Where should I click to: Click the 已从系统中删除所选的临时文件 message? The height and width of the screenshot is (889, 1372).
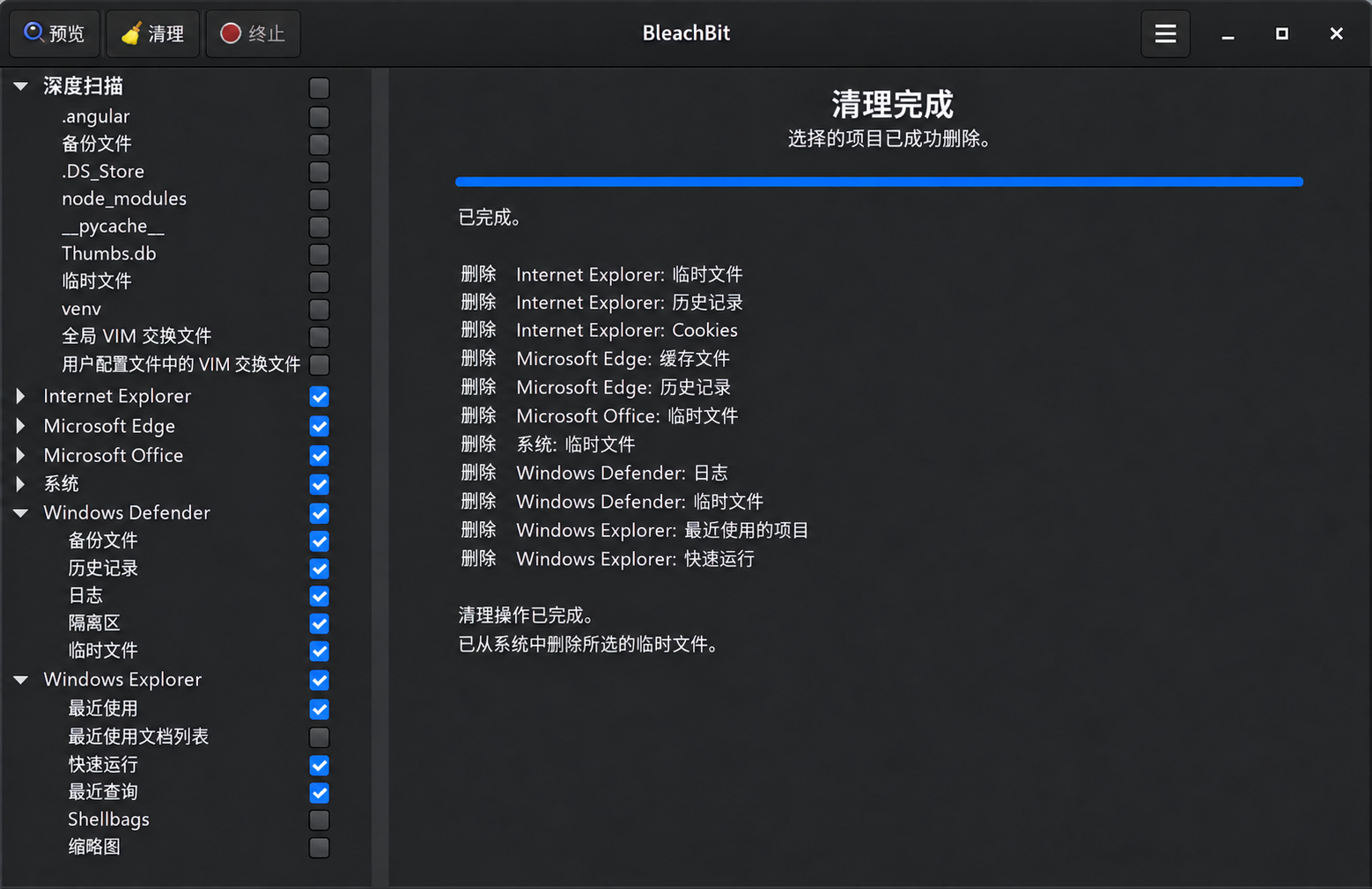588,644
